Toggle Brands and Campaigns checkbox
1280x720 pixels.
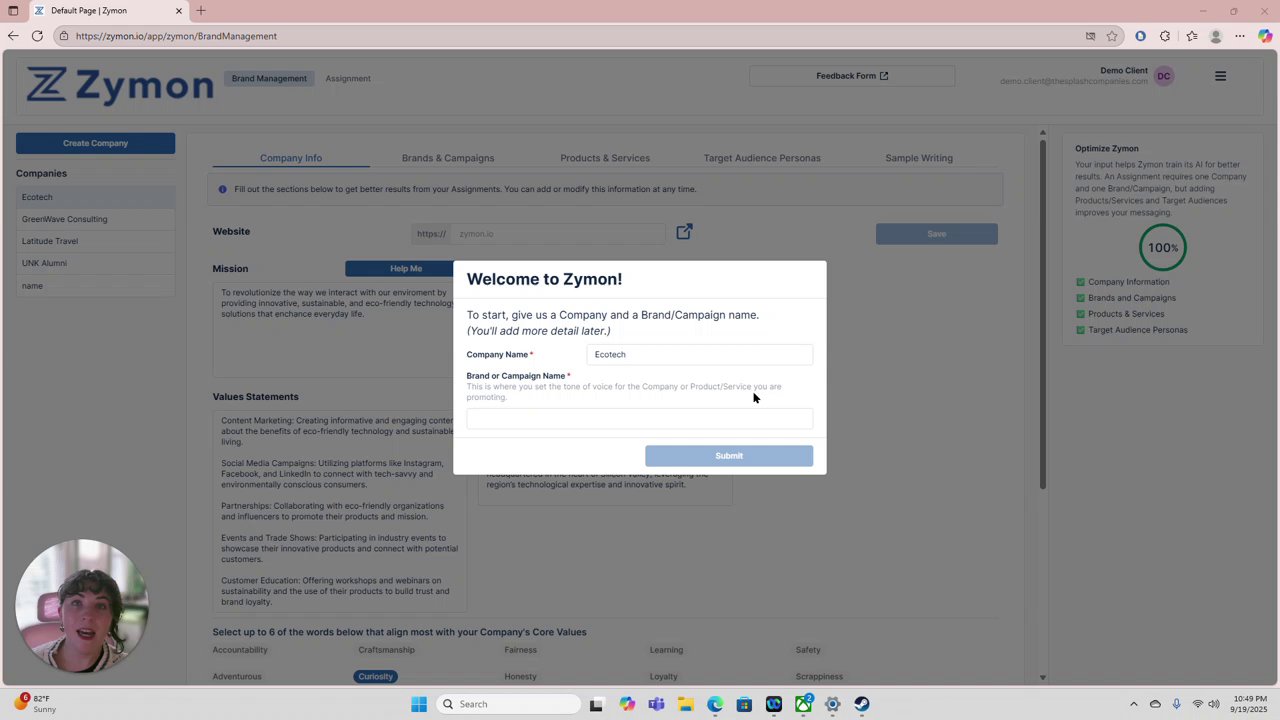click(x=1080, y=298)
